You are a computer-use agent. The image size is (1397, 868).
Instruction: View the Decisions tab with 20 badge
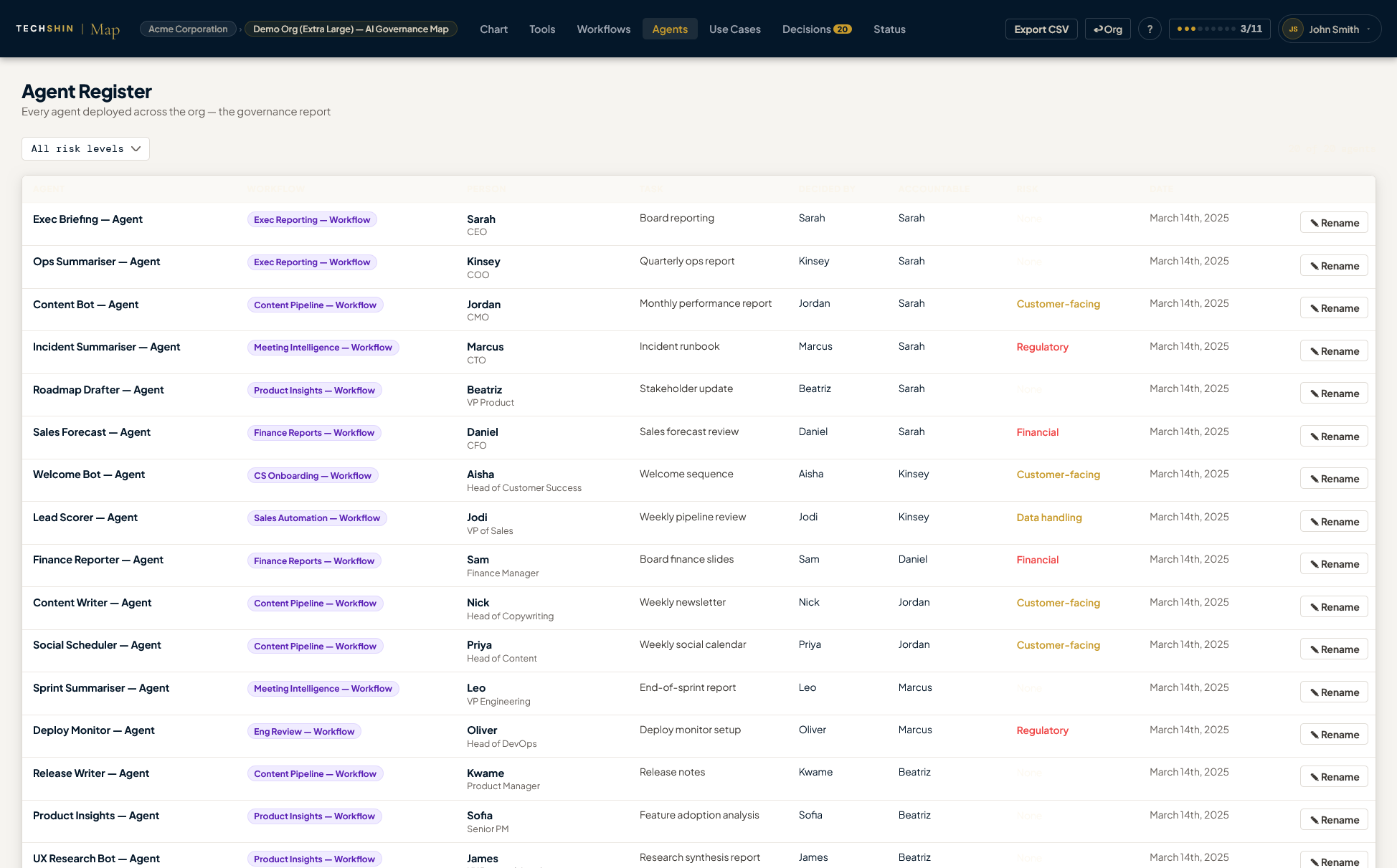(x=817, y=29)
